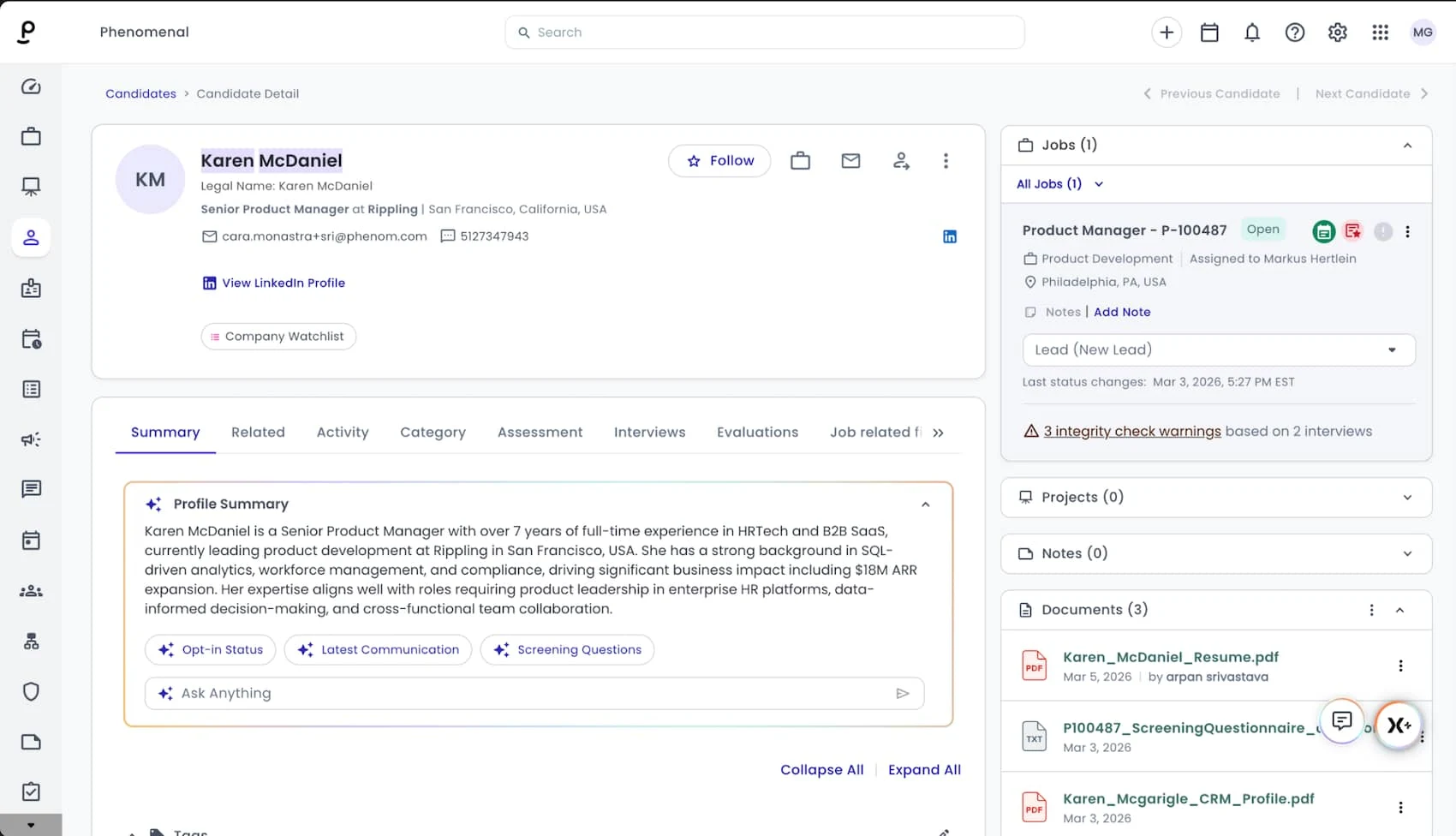The image size is (1456, 836).
Task: Open the Lead (New Lead) status dropdown
Action: [1219, 349]
